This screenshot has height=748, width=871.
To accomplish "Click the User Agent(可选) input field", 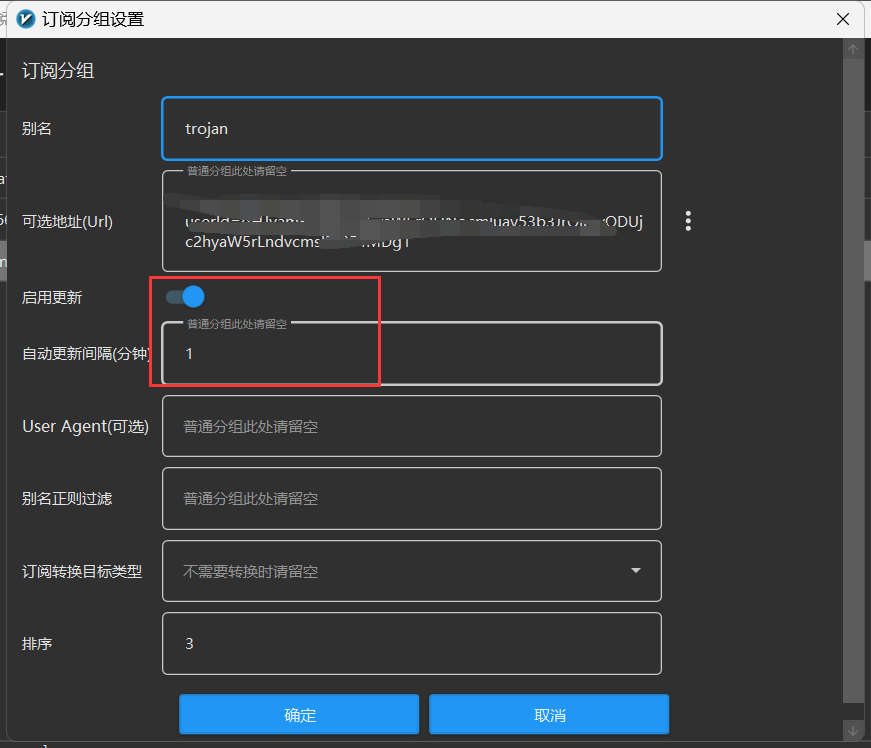I will click(412, 426).
